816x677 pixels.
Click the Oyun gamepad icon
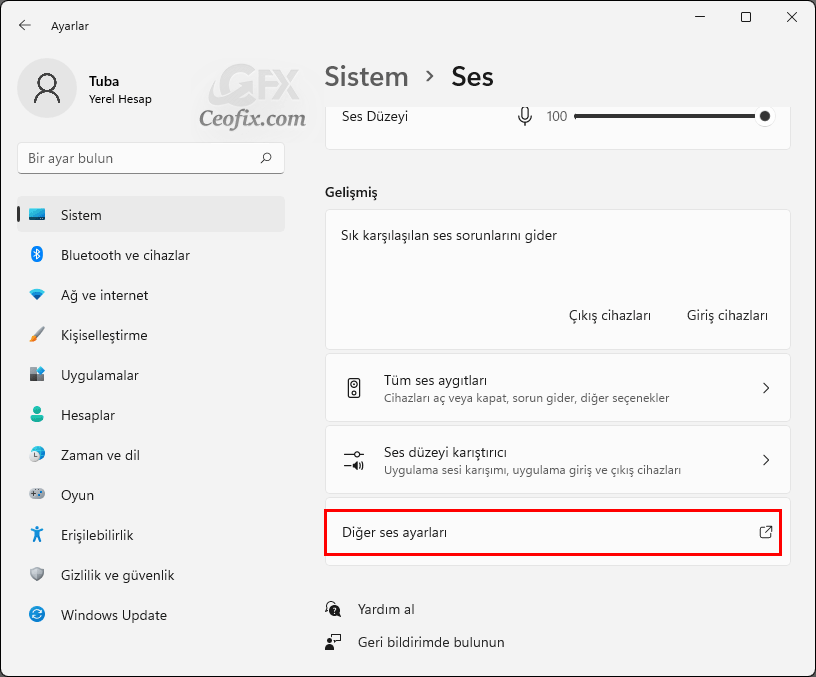pos(37,494)
